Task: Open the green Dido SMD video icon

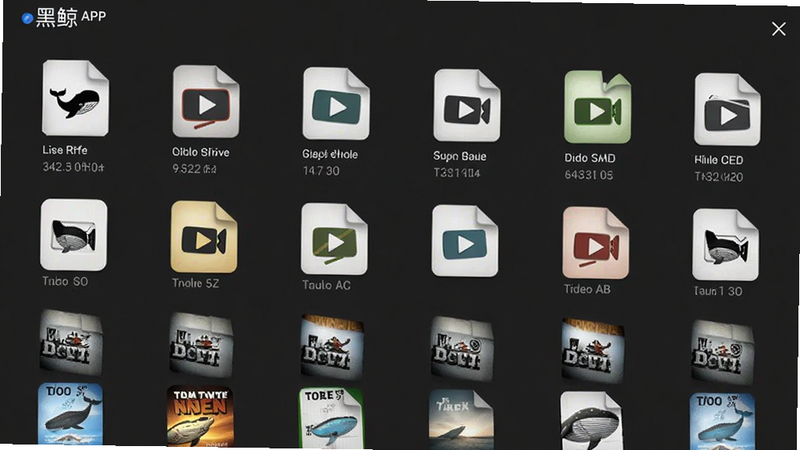Action: (x=597, y=108)
